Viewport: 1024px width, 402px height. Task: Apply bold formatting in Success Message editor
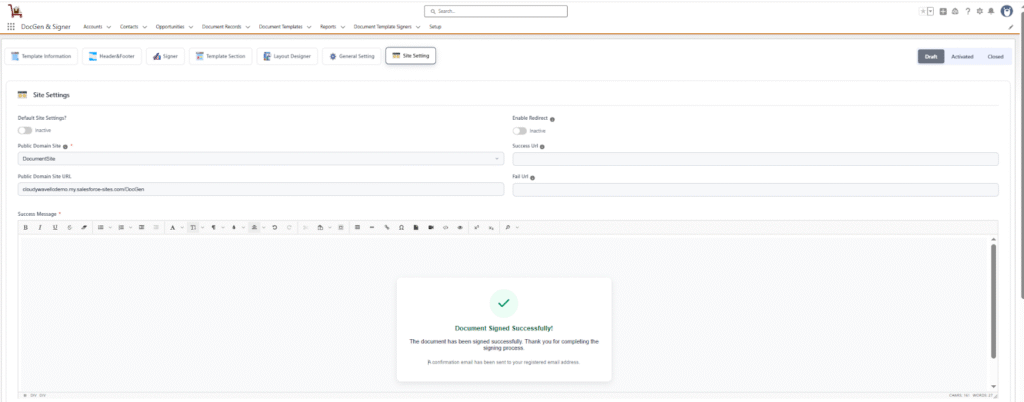[x=25, y=228]
